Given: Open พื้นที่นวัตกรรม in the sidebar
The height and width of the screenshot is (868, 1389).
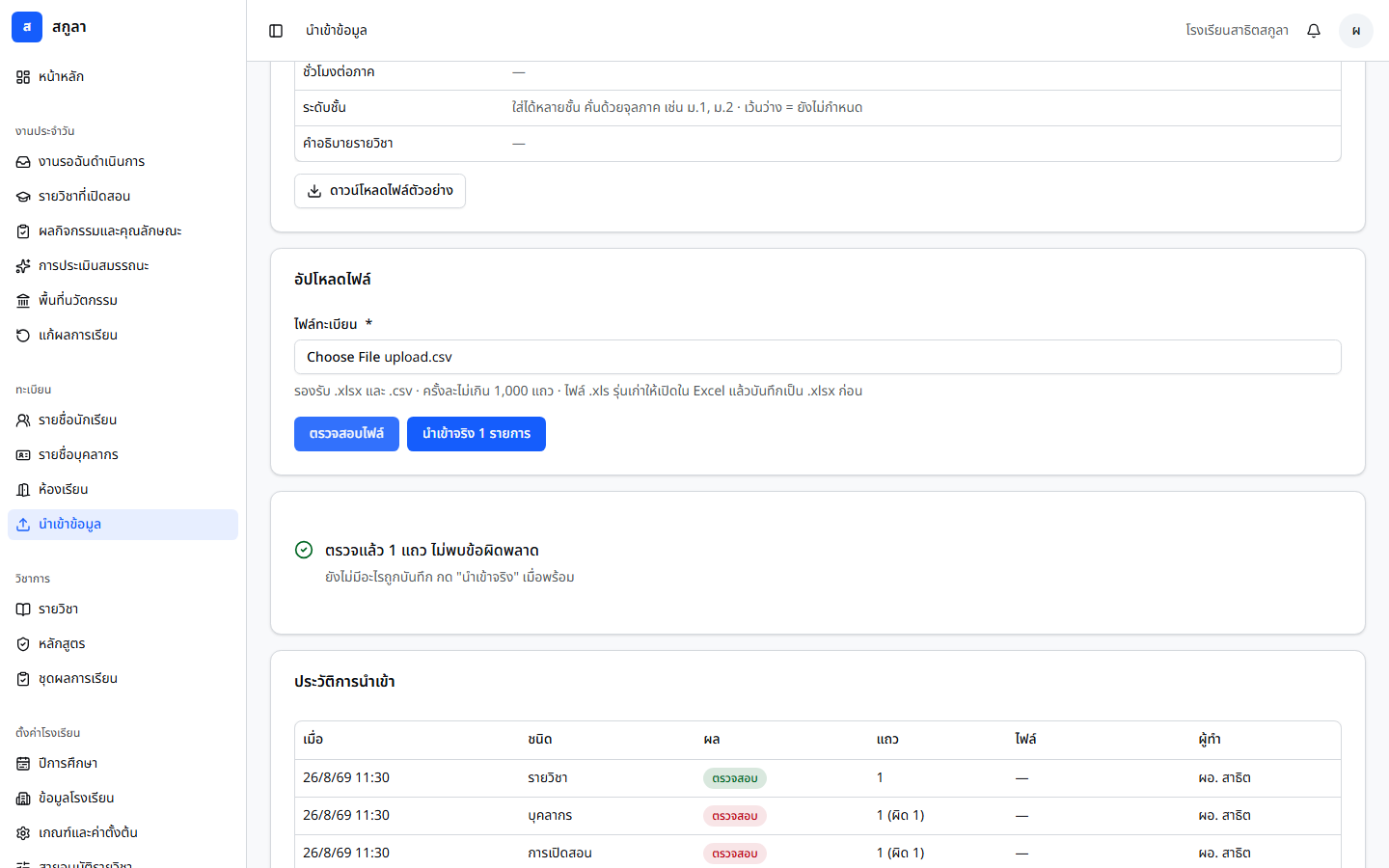Looking at the screenshot, I should tap(123, 301).
